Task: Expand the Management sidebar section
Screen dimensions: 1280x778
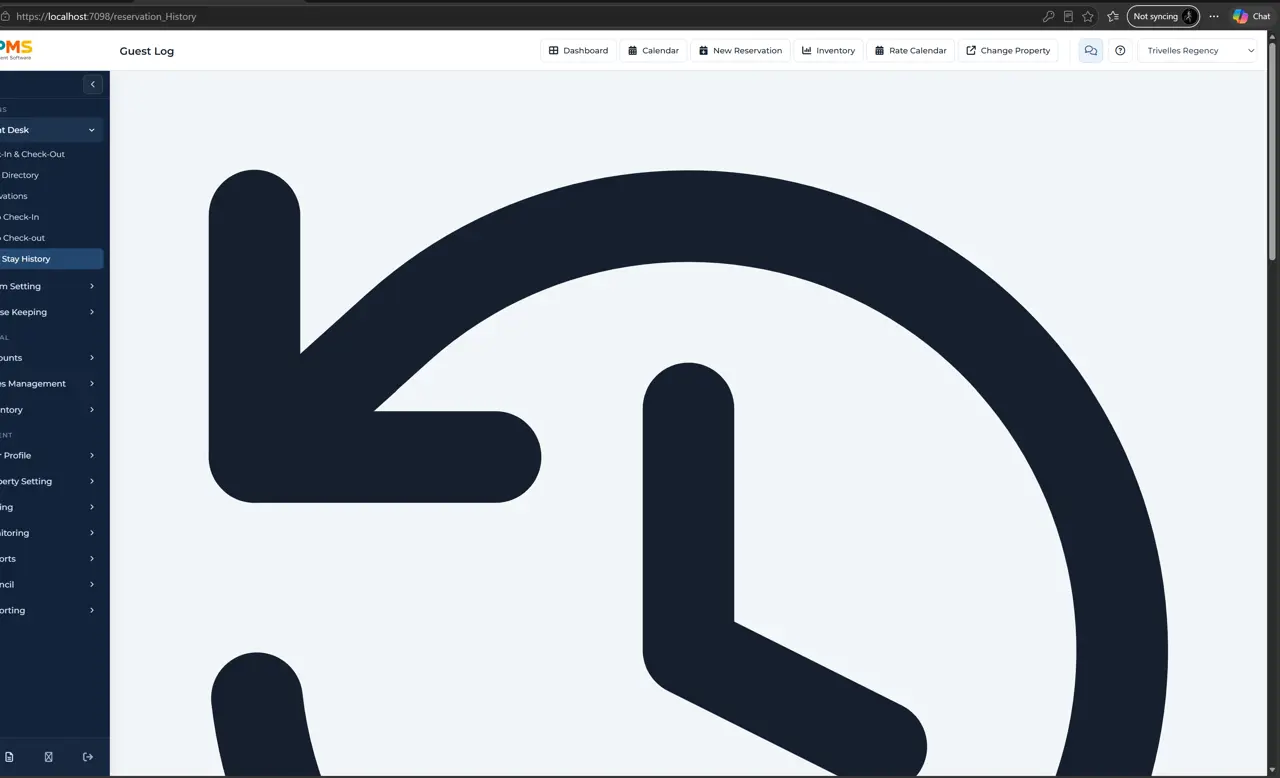Action: (x=50, y=384)
